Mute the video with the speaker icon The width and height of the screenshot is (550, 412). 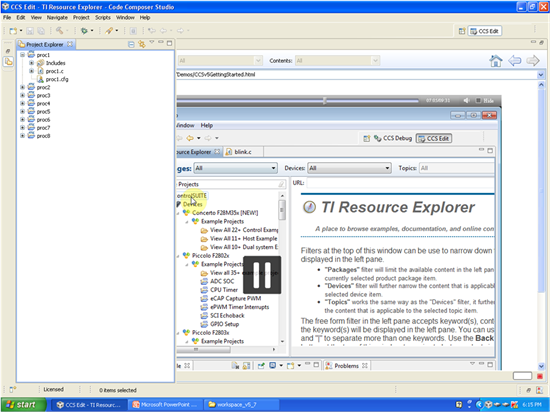point(467,101)
